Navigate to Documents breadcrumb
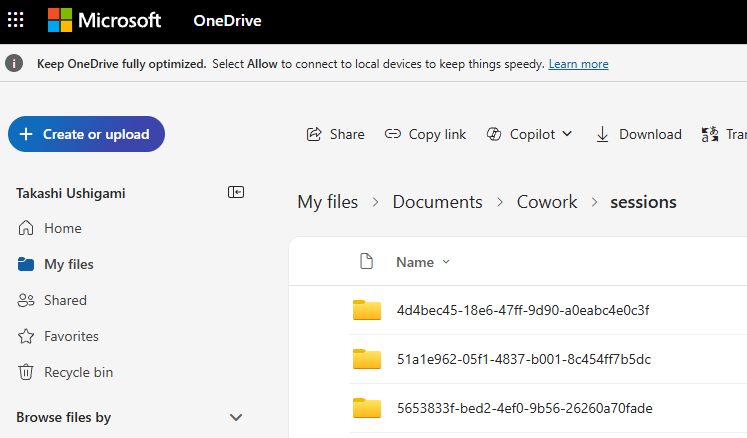Screen dimensions: 747x438 point(437,202)
